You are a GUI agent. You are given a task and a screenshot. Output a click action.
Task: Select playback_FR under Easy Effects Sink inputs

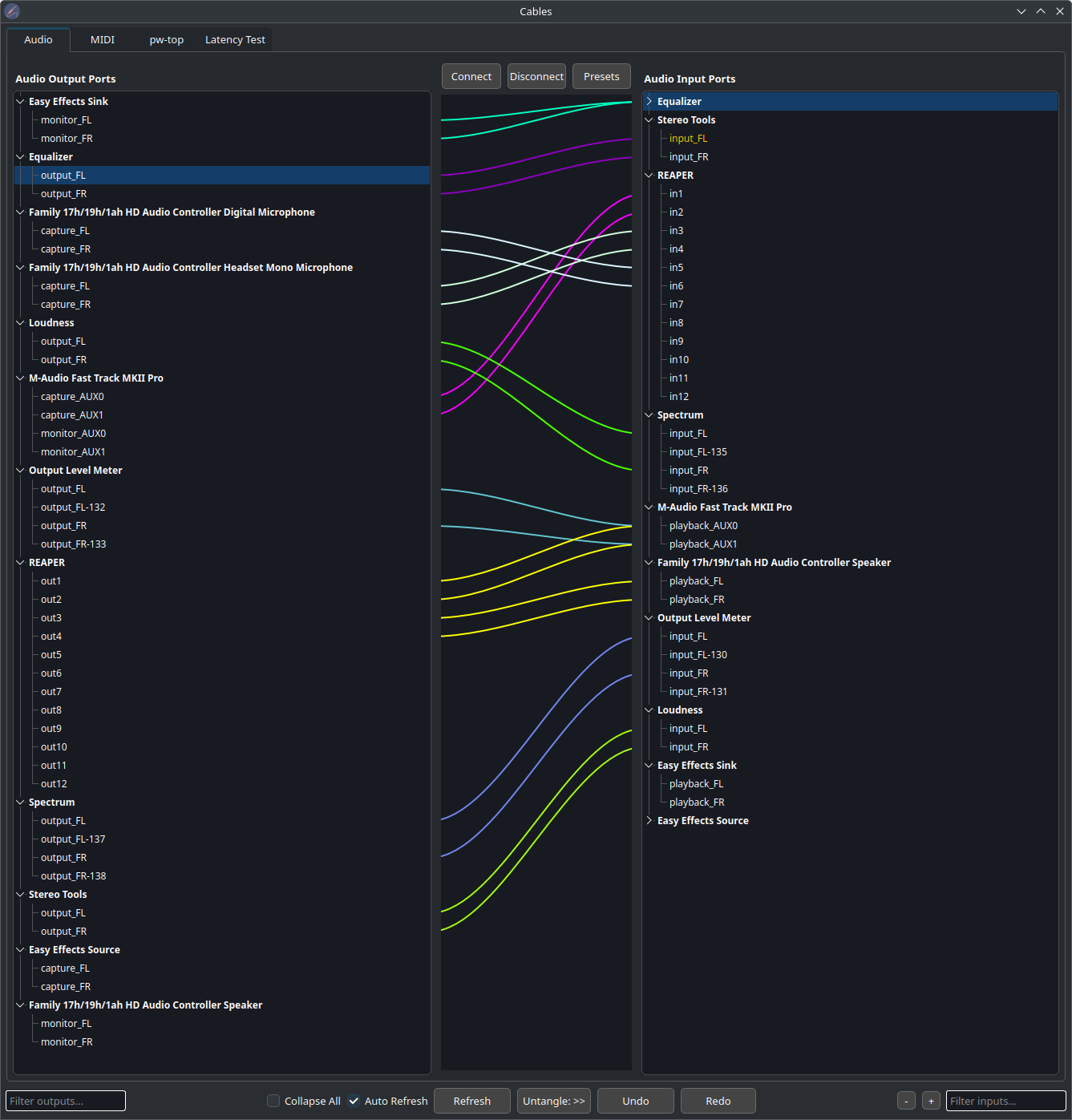pos(697,803)
